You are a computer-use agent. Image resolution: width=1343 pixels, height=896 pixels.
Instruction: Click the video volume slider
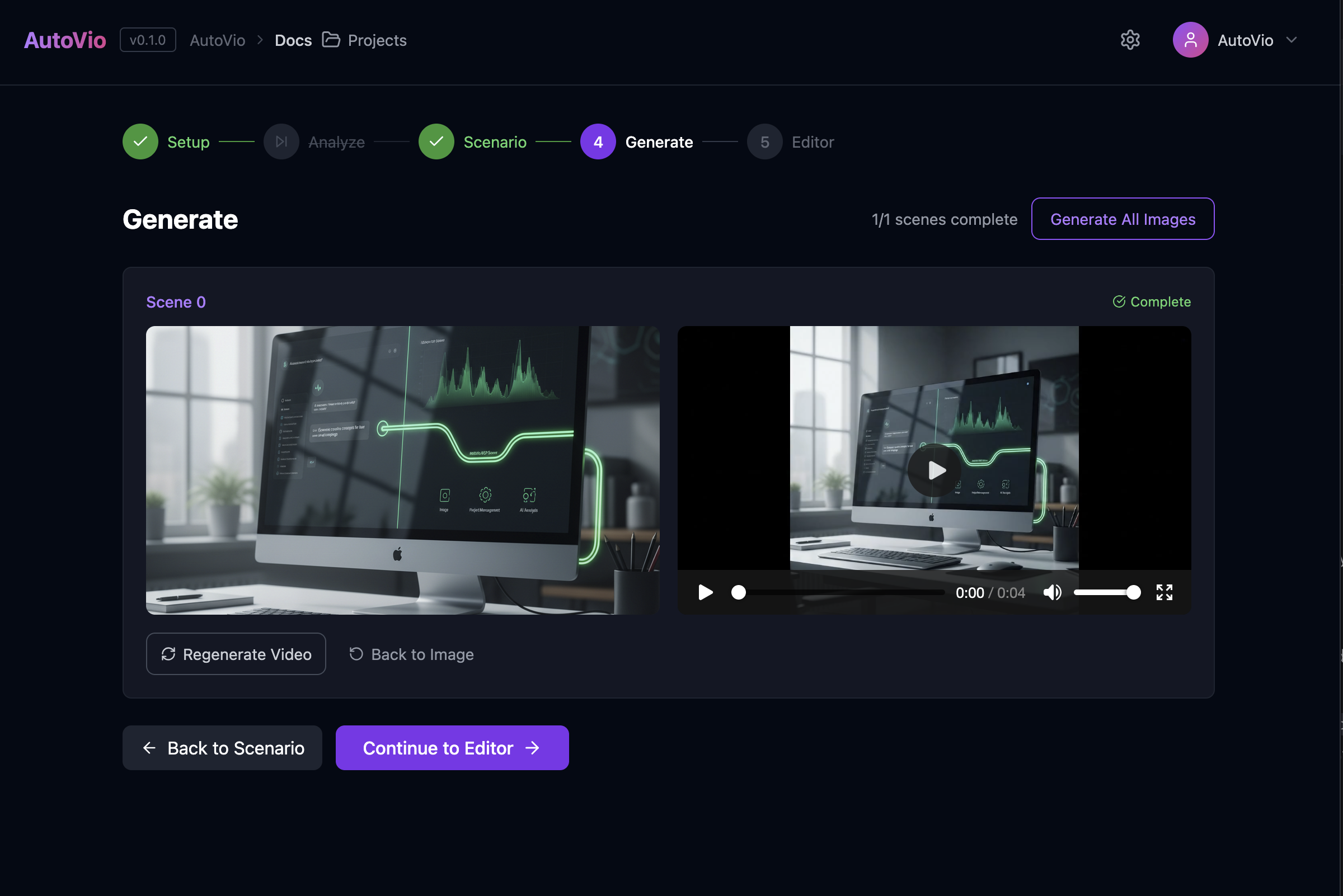1106,592
